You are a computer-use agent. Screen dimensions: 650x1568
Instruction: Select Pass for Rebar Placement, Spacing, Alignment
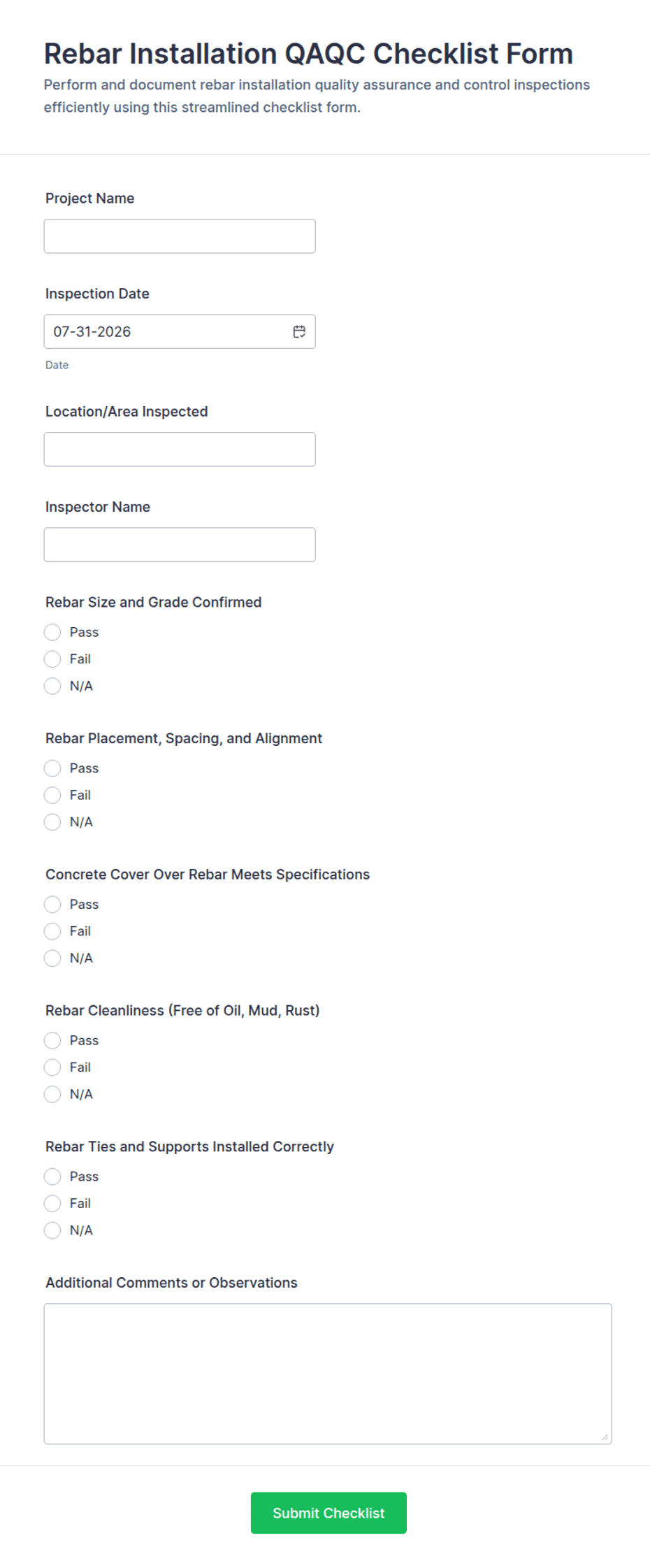(52, 768)
